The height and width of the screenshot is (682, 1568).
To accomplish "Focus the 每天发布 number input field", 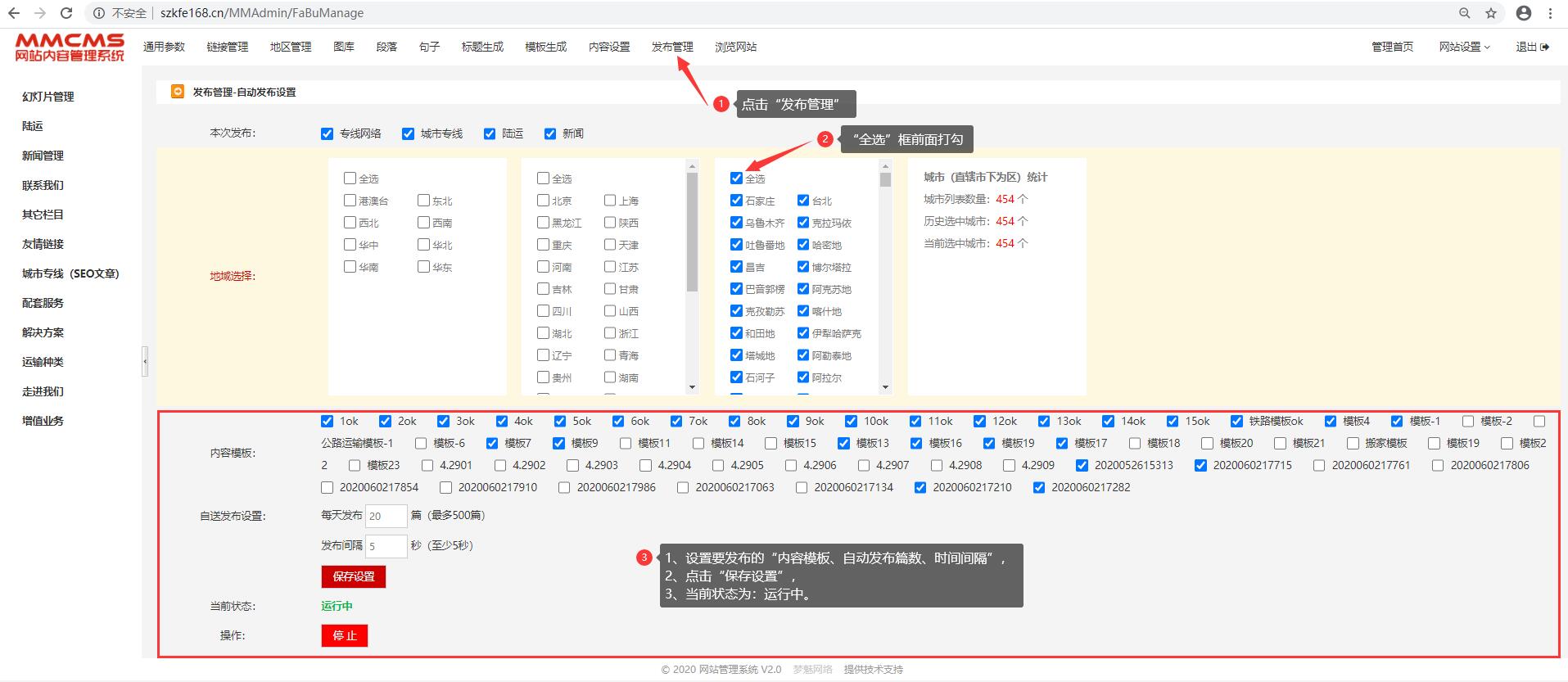I will point(386,516).
